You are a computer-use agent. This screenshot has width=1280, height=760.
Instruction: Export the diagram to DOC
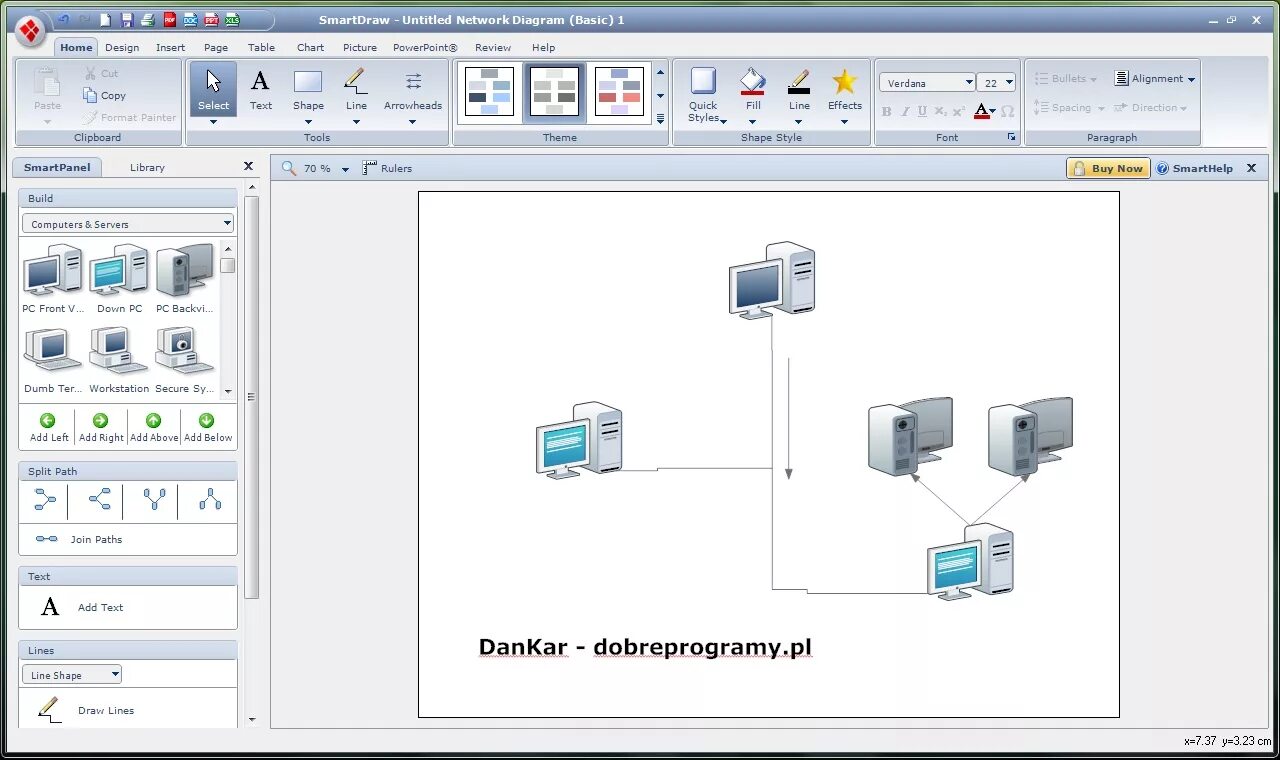pyautogui.click(x=190, y=20)
